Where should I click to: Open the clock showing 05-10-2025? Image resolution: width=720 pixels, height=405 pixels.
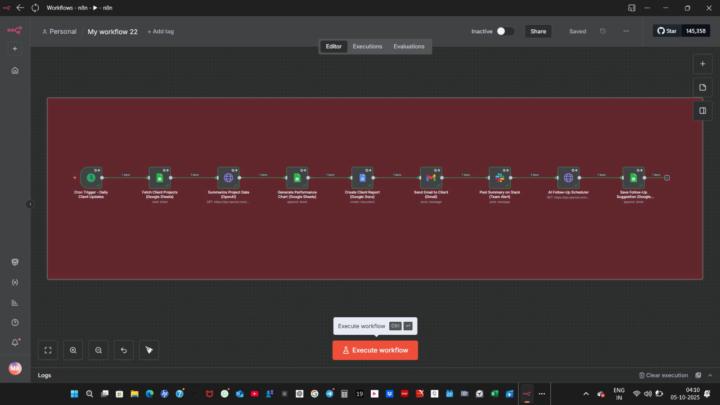tap(685, 394)
